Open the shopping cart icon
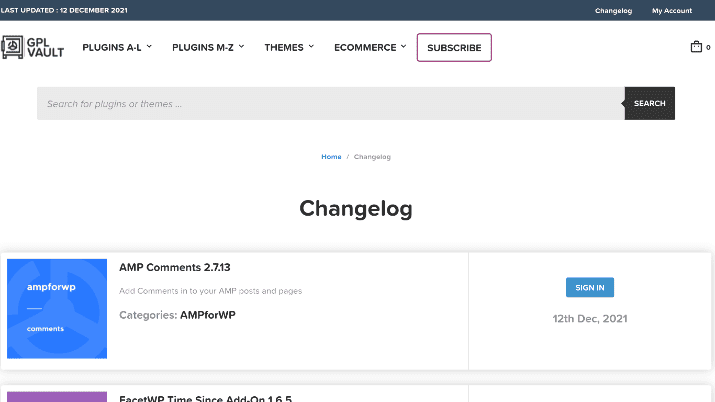Image resolution: width=715 pixels, height=402 pixels. [696, 46]
